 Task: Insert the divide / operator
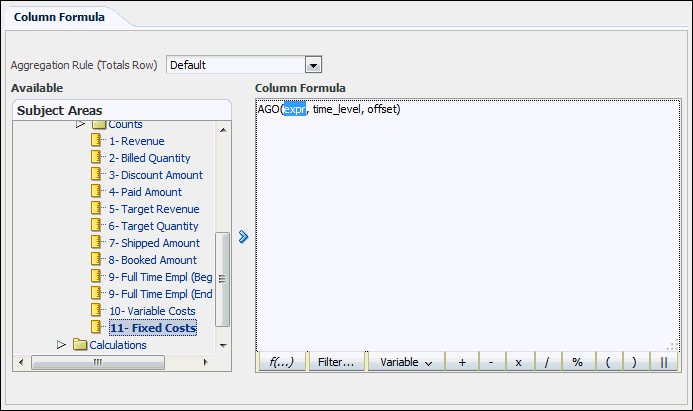pyautogui.click(x=547, y=362)
